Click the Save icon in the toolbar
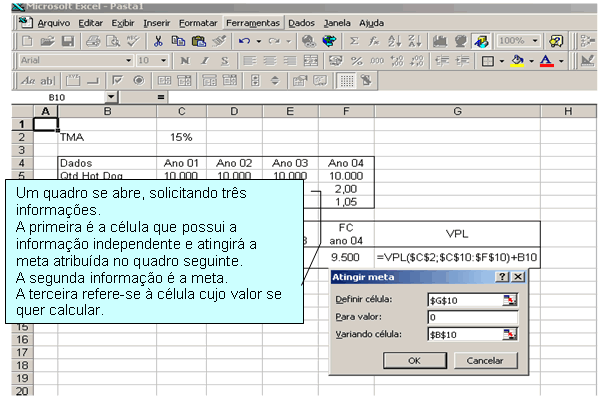Image resolution: width=601 pixels, height=400 pixels. click(68, 41)
